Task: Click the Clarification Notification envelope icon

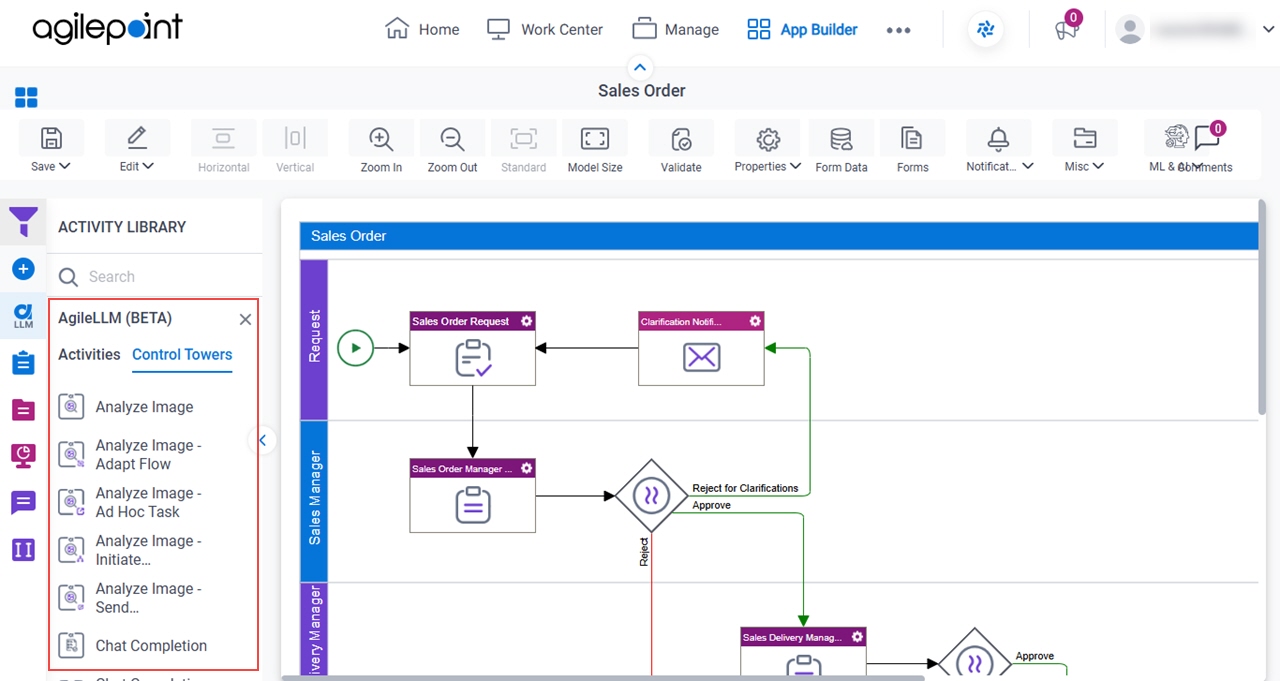Action: pos(701,357)
